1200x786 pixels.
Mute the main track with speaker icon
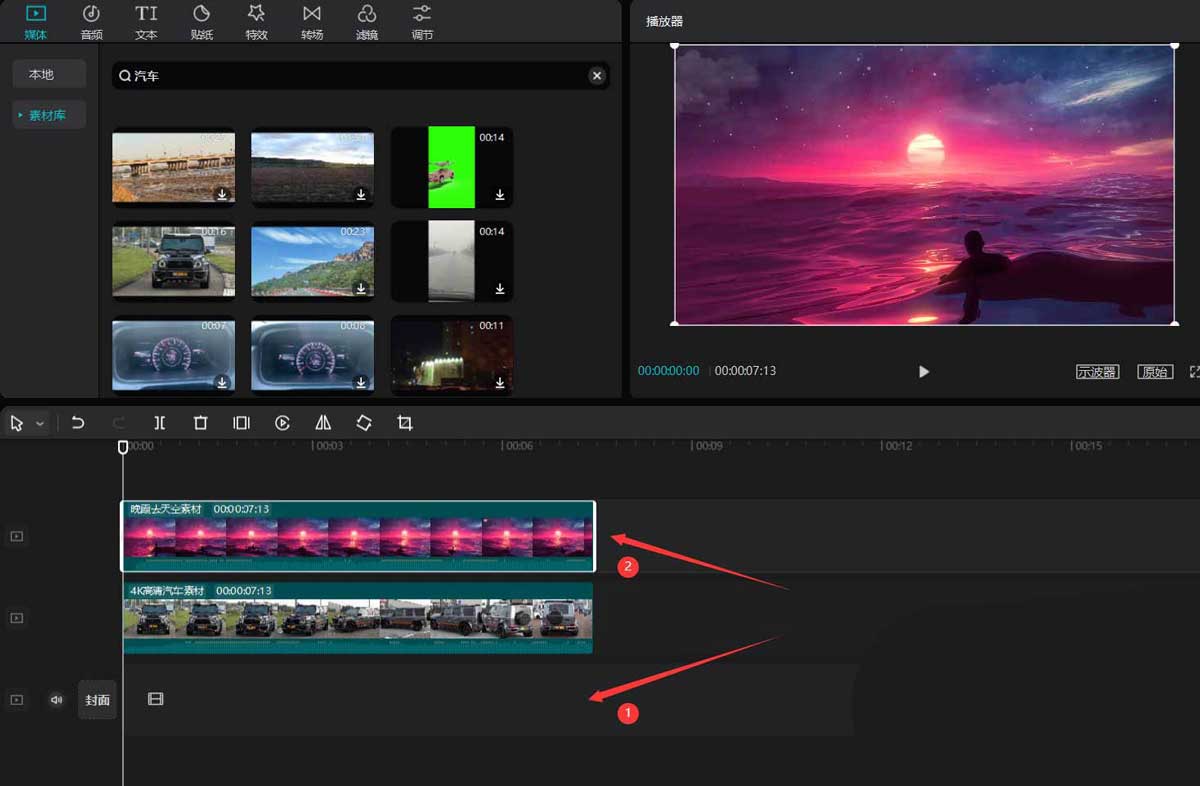56,700
